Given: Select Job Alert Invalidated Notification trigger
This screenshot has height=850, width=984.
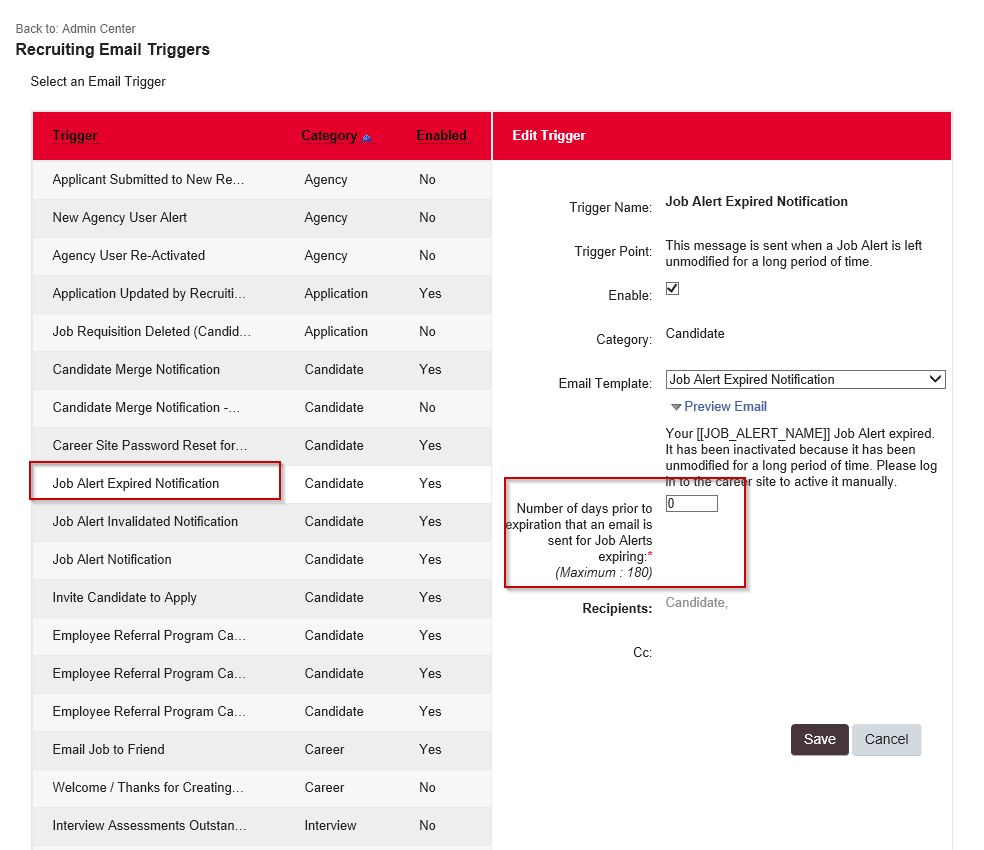Looking at the screenshot, I should (x=145, y=522).
